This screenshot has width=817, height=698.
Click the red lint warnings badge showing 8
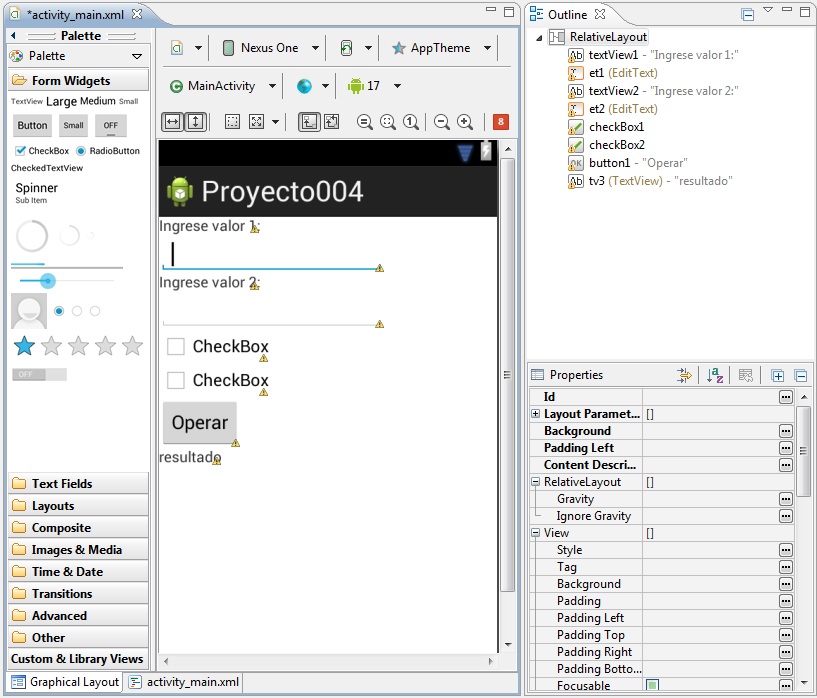[501, 122]
